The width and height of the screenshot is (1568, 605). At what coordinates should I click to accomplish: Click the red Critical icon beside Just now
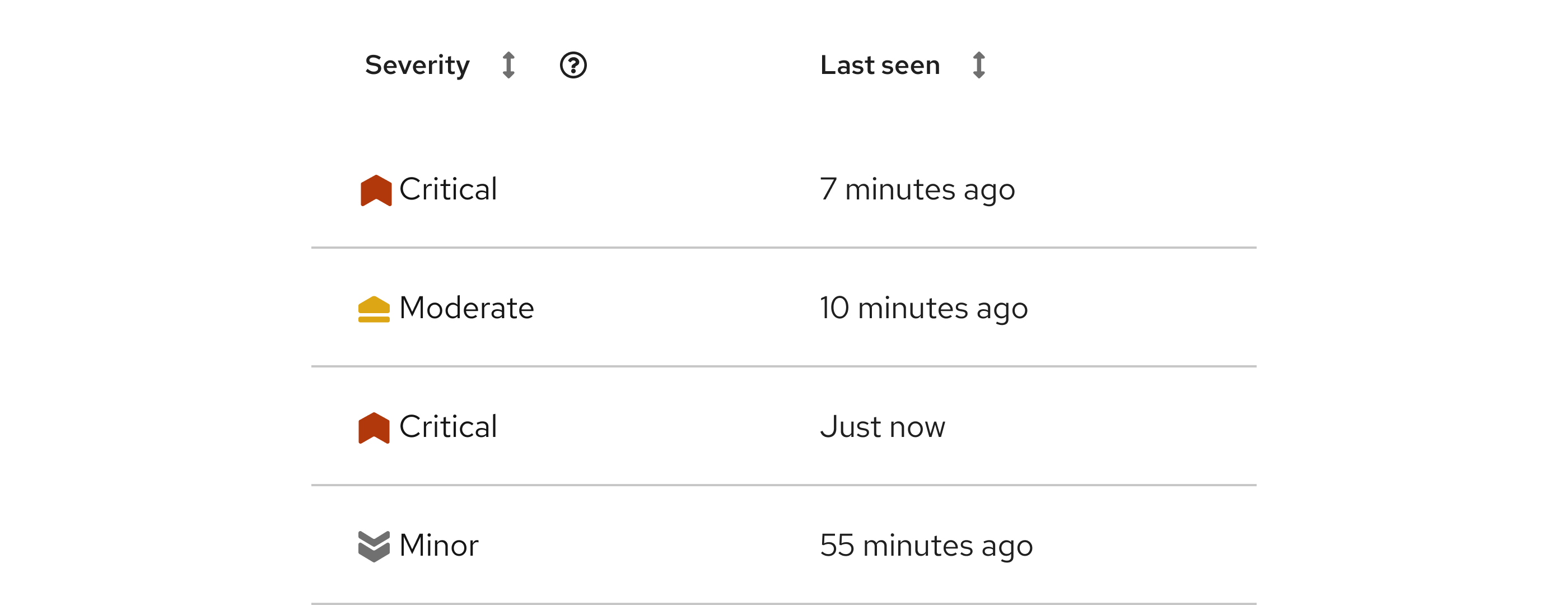(x=374, y=427)
